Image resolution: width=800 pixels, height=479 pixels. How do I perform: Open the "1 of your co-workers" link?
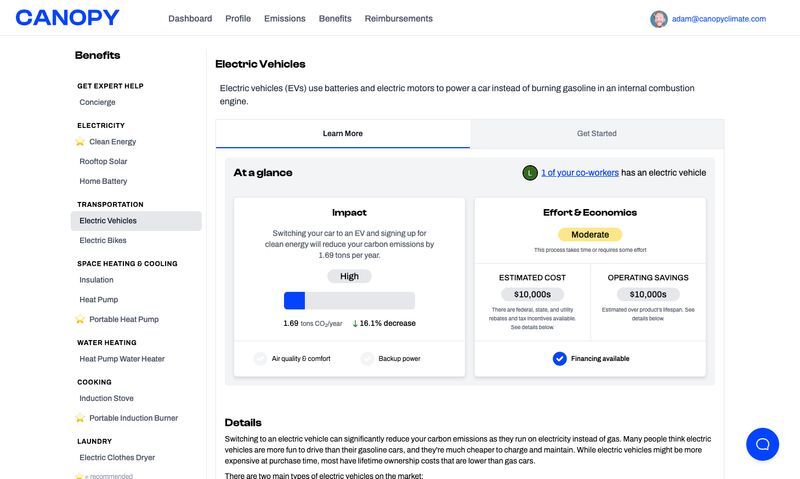[x=580, y=173]
